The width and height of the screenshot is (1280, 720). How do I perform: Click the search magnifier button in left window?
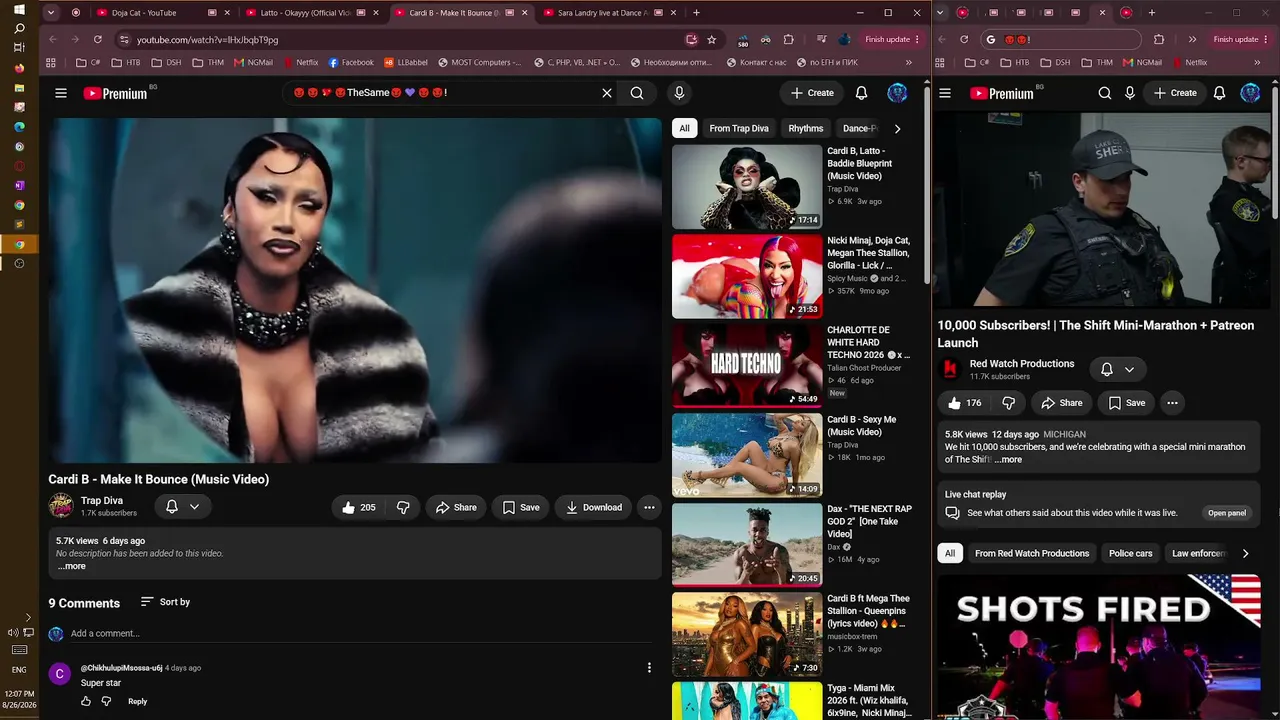(x=637, y=93)
